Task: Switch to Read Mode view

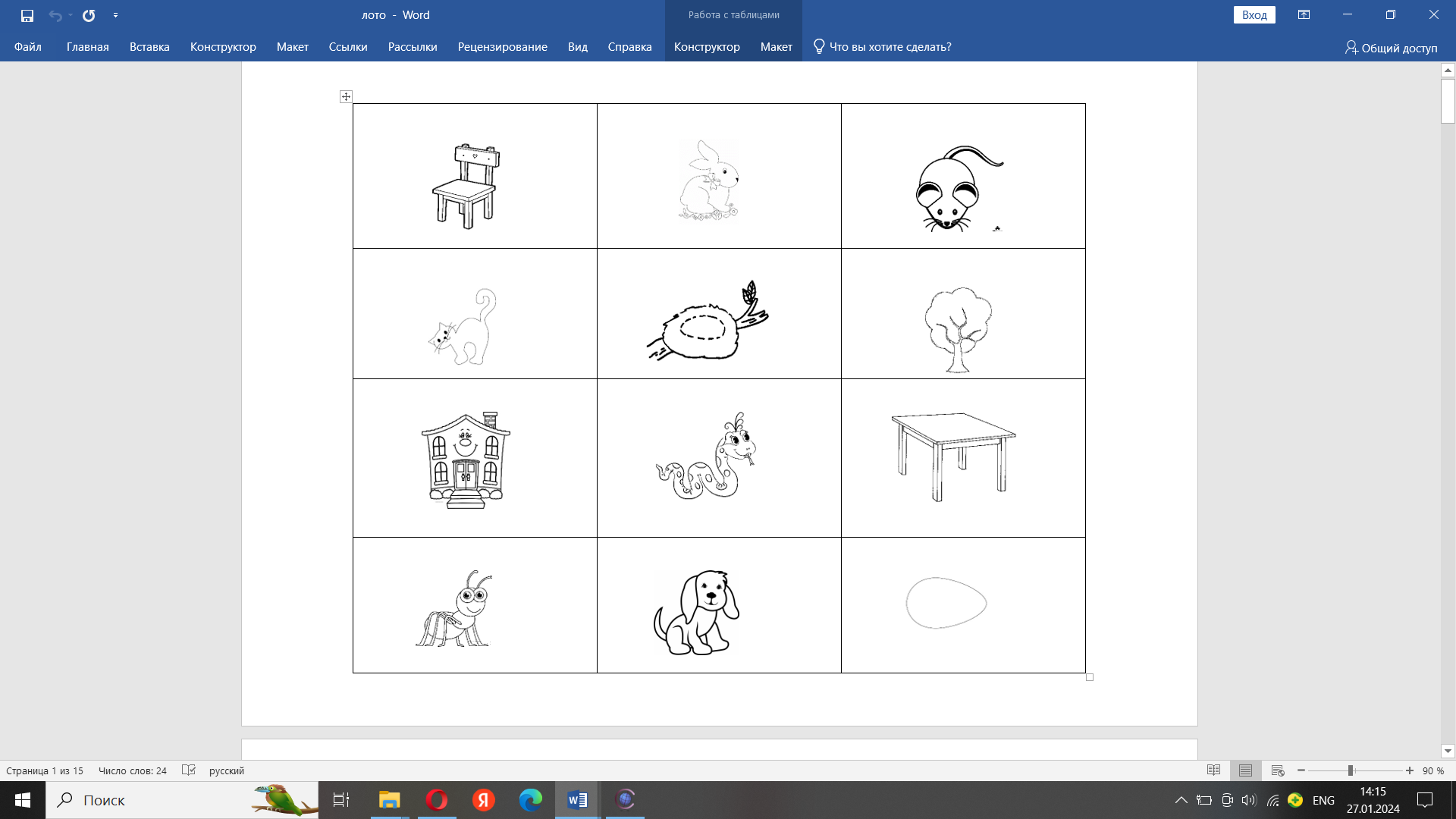Action: (1213, 770)
